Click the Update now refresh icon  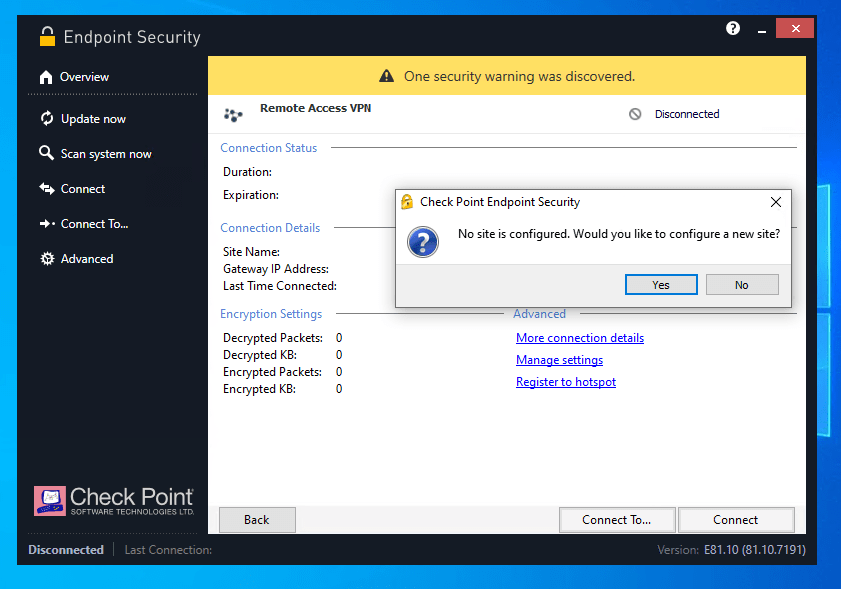[47, 118]
